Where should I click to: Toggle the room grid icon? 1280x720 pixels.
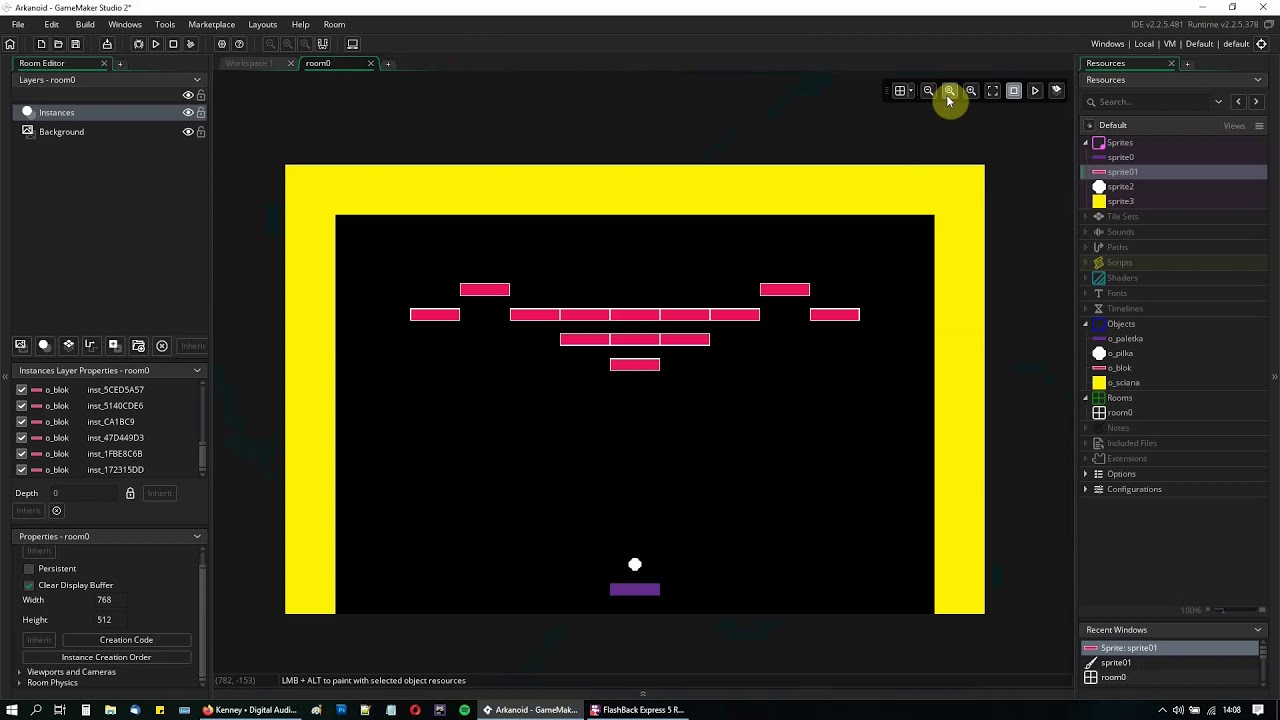coord(899,91)
